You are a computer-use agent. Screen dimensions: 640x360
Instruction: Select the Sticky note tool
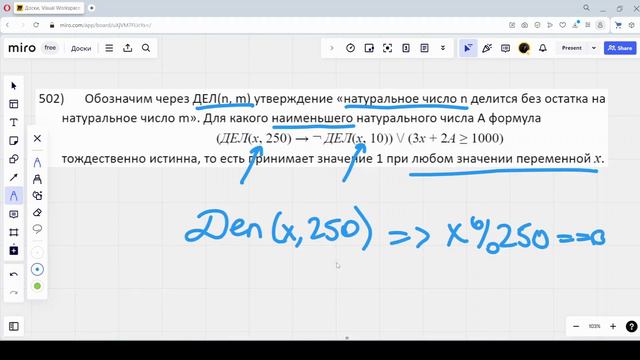click(13, 141)
